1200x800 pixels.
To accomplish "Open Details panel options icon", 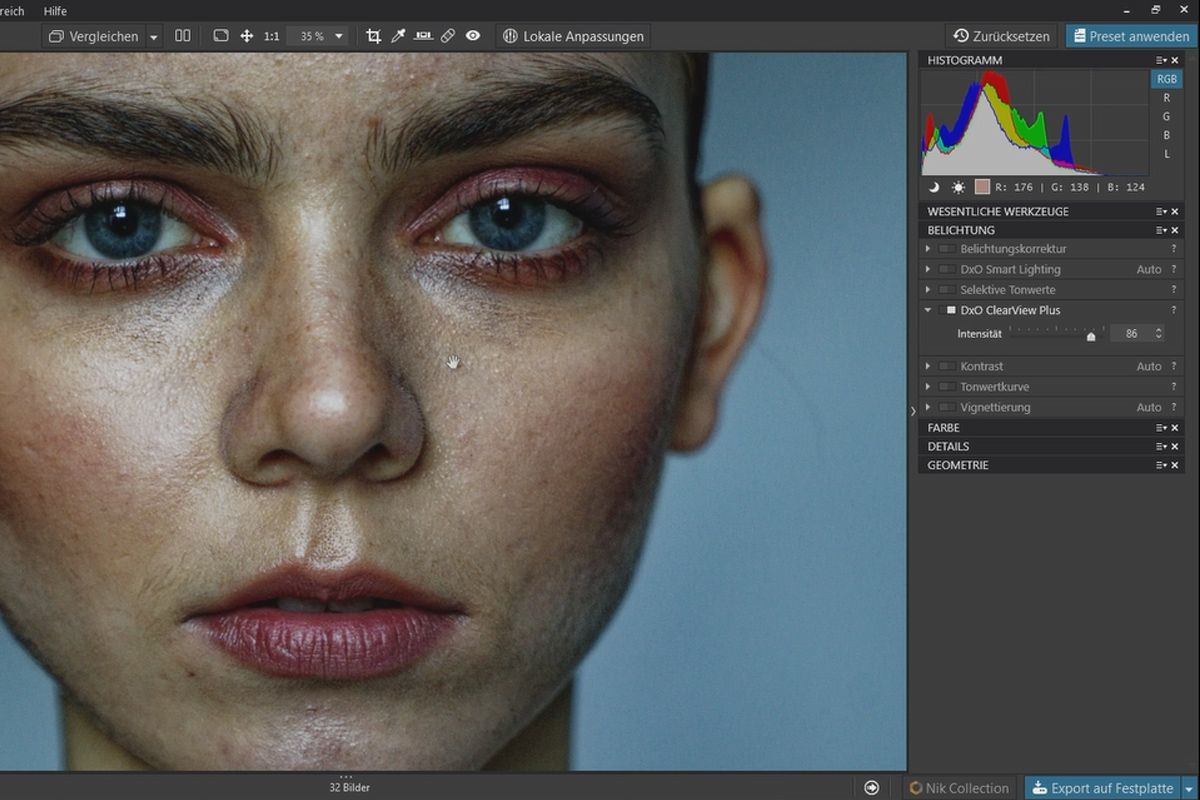I will coord(1161,447).
